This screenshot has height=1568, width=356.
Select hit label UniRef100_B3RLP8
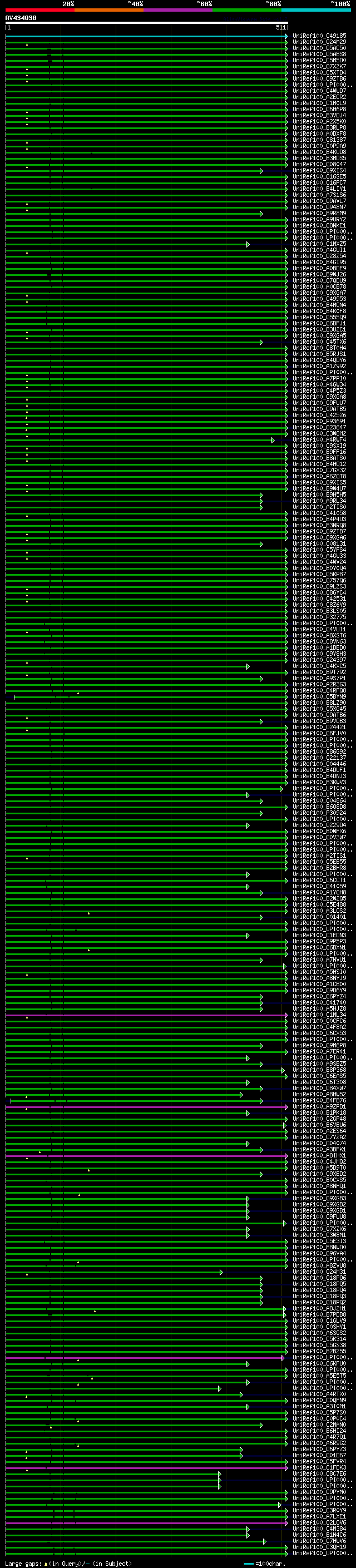319,127
